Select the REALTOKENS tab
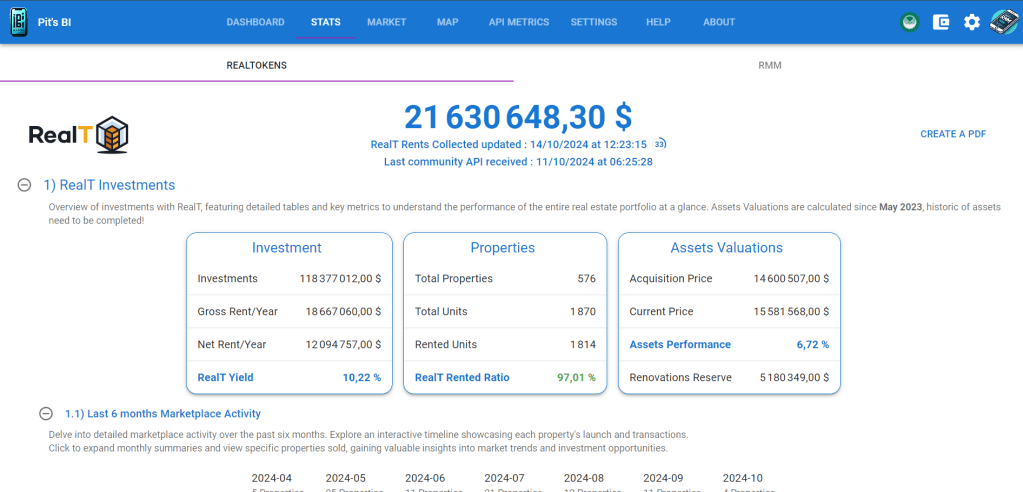This screenshot has width=1023, height=492. point(256,65)
